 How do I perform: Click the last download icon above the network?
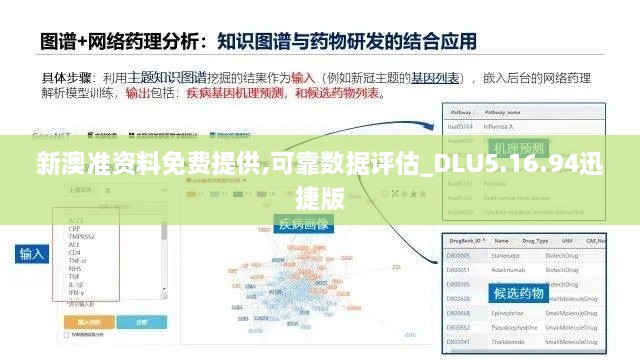click(x=423, y=193)
